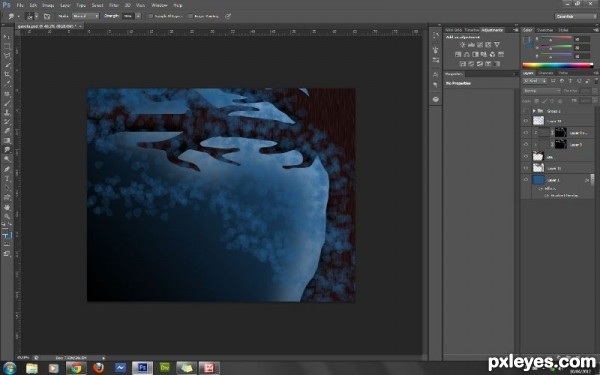Open the Strength slider dropdown arrow

tap(138, 16)
